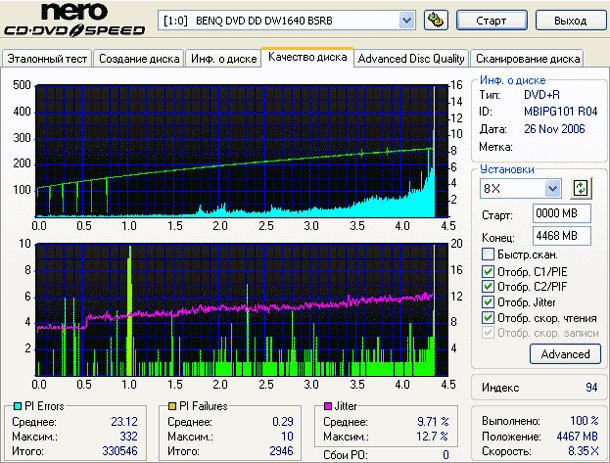The width and height of the screenshot is (610, 463).
Task: Enable the Быстр.скан. quick scan checkbox
Action: 488,255
